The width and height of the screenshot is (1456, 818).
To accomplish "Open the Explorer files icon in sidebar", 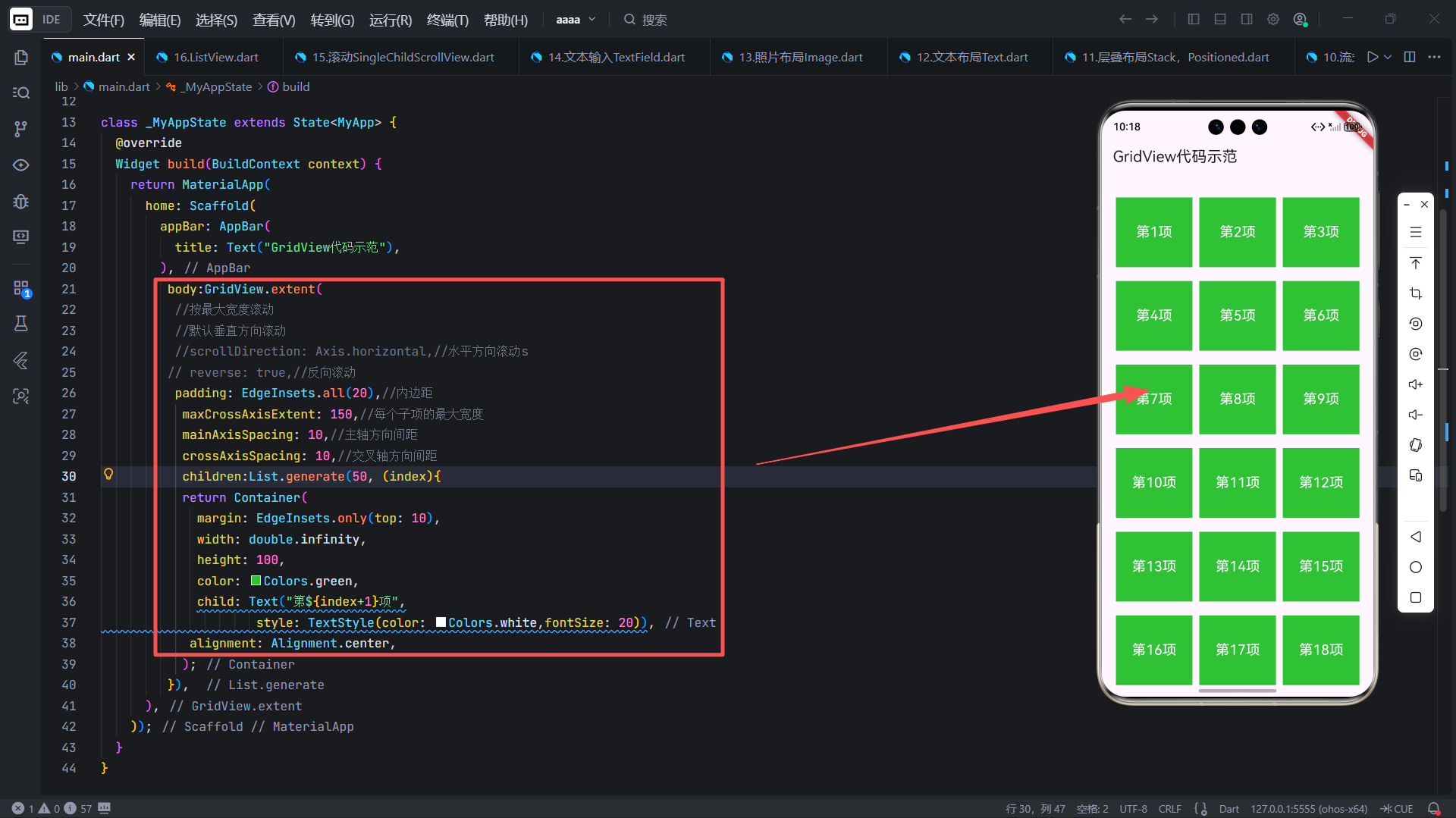I will point(21,58).
